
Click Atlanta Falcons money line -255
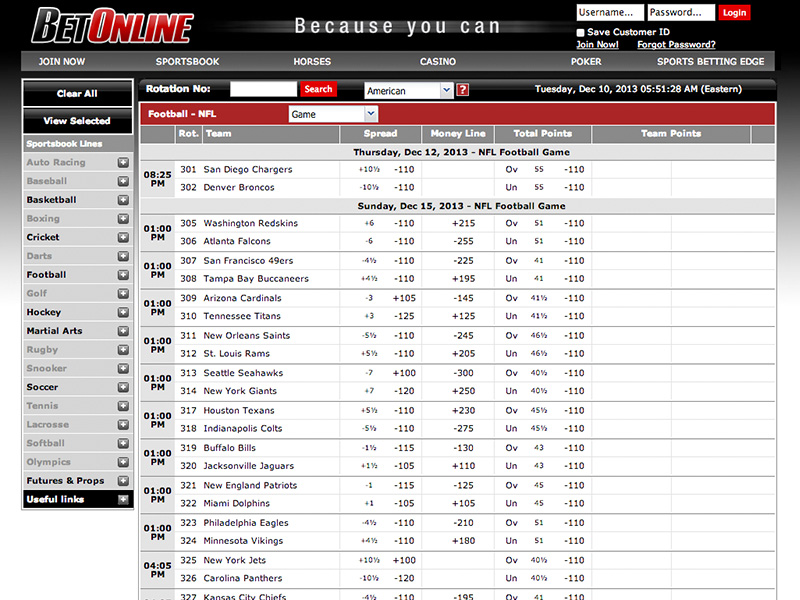click(x=464, y=241)
